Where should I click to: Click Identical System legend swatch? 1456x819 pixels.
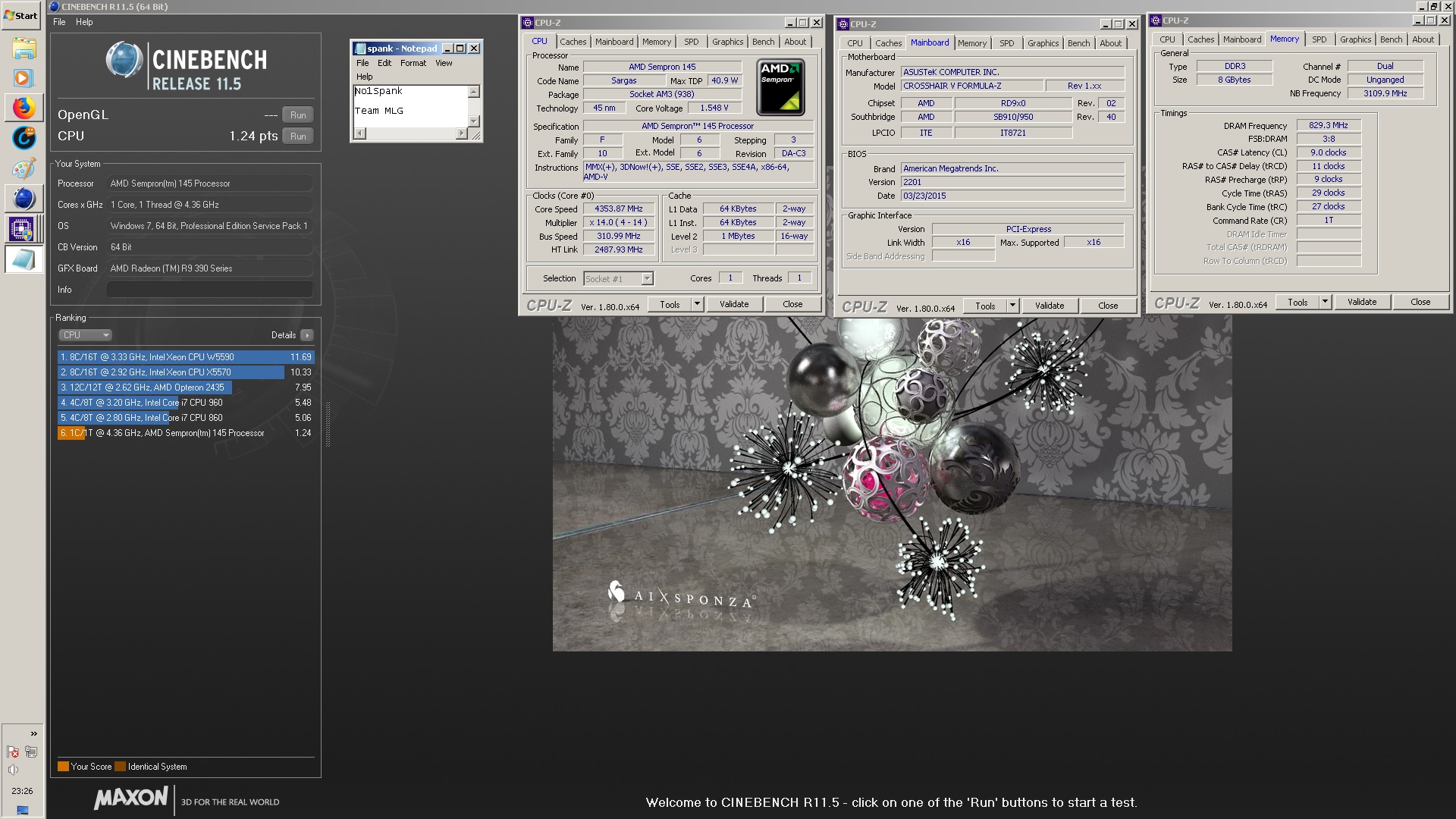pyautogui.click(x=120, y=767)
